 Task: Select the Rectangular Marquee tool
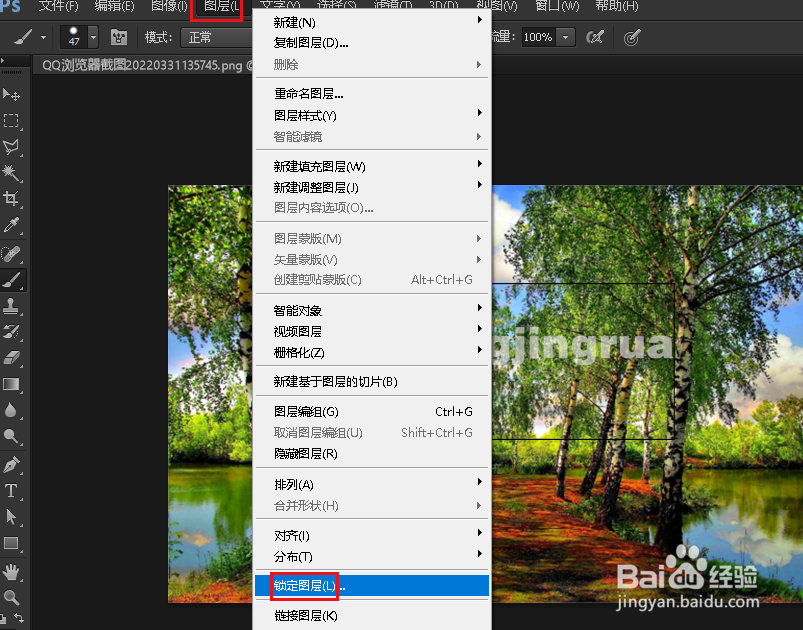pyautogui.click(x=12, y=122)
